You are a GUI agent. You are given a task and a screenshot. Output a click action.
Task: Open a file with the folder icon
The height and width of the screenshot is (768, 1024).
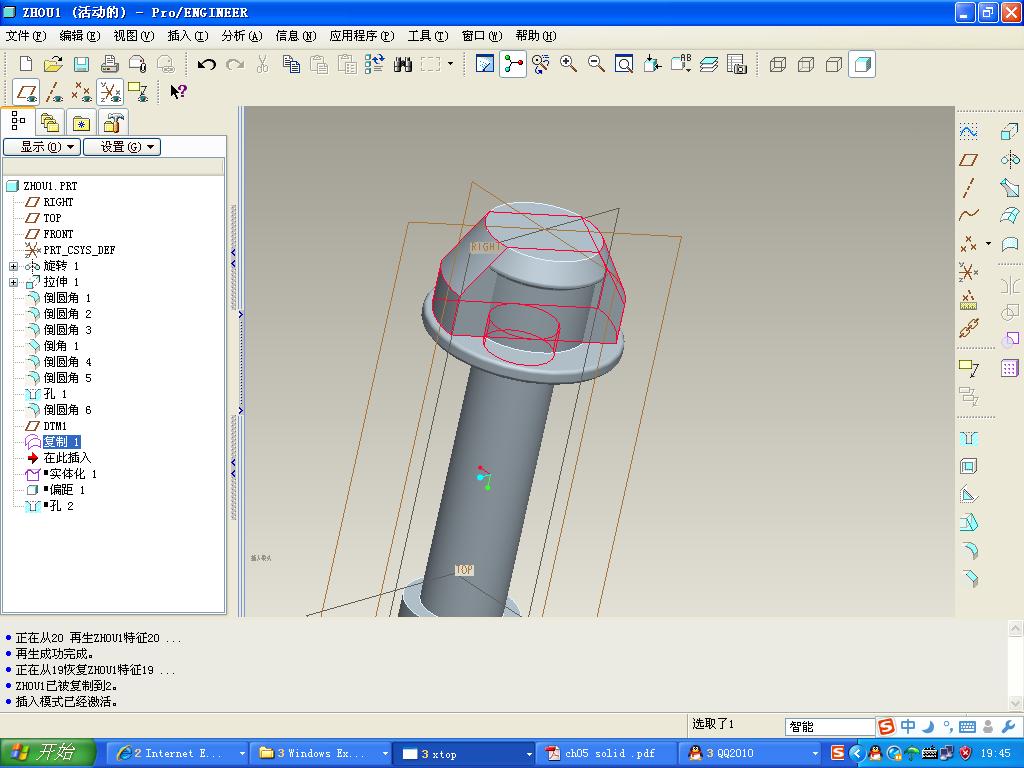coord(54,64)
